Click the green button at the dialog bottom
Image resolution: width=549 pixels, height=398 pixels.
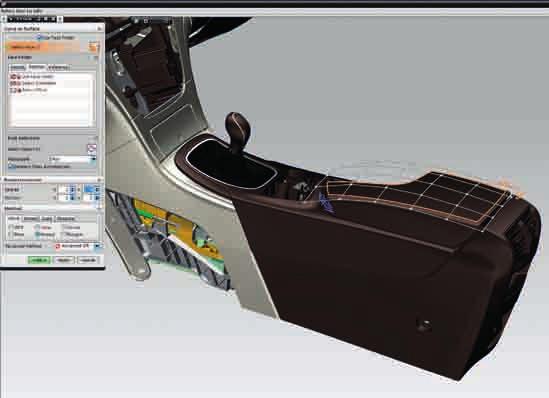[x=39, y=260]
